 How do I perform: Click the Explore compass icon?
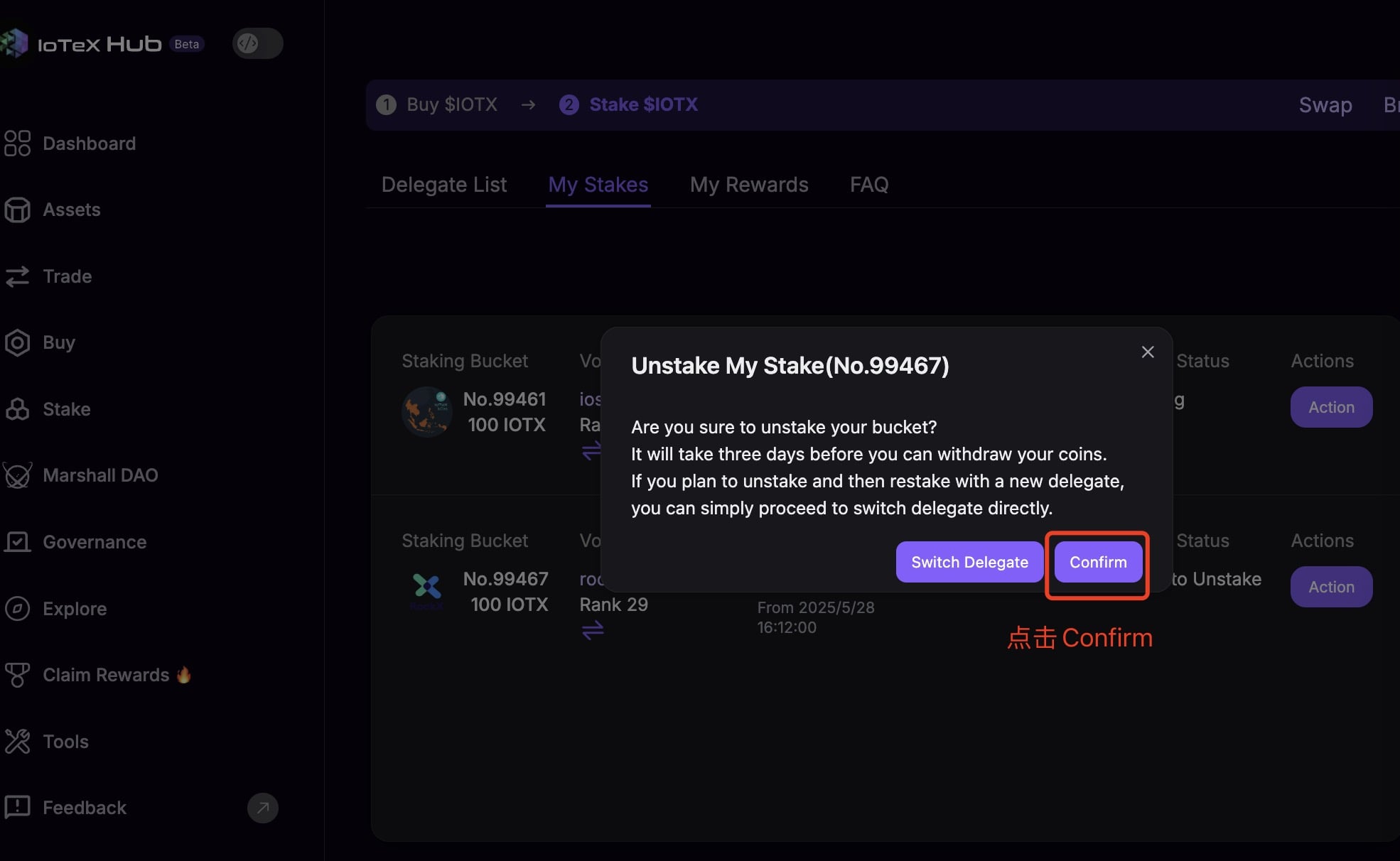click(17, 609)
